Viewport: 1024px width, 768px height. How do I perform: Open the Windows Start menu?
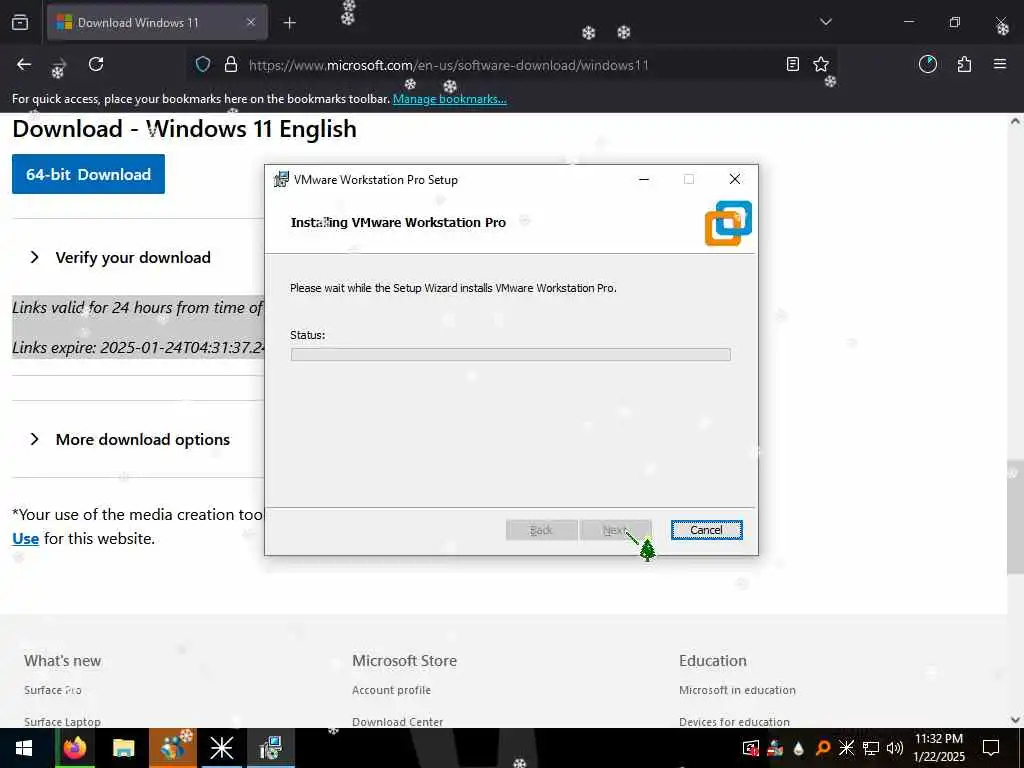(24, 748)
